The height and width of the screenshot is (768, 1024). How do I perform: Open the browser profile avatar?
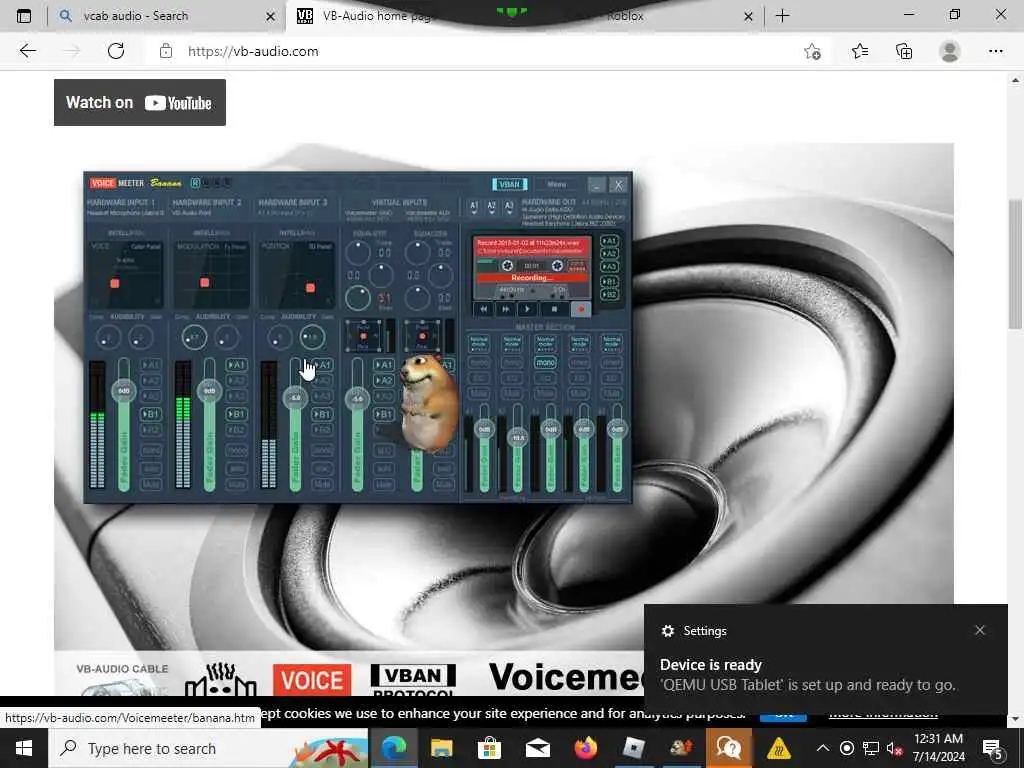(x=950, y=51)
